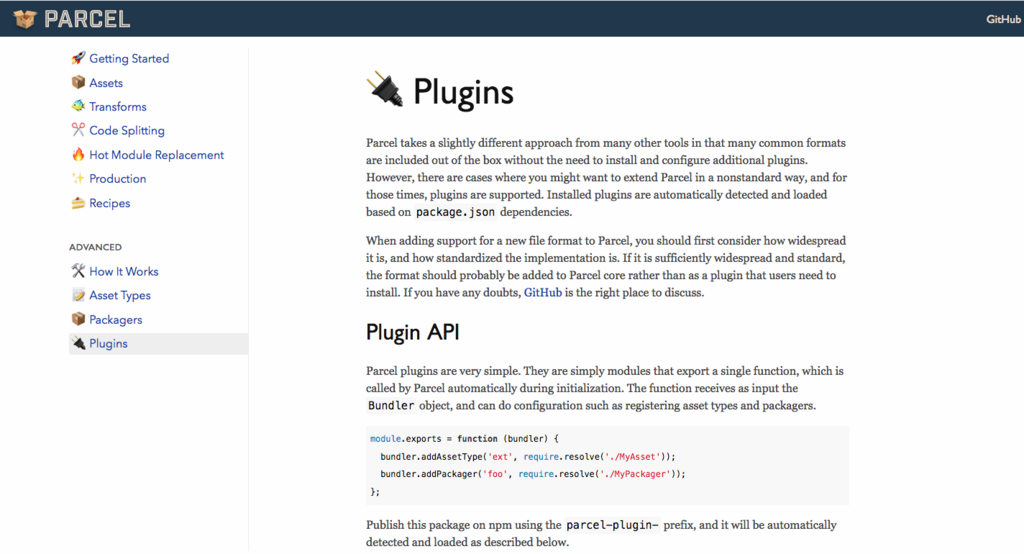Go to the Assets section
The image size is (1024, 554).
[106, 83]
